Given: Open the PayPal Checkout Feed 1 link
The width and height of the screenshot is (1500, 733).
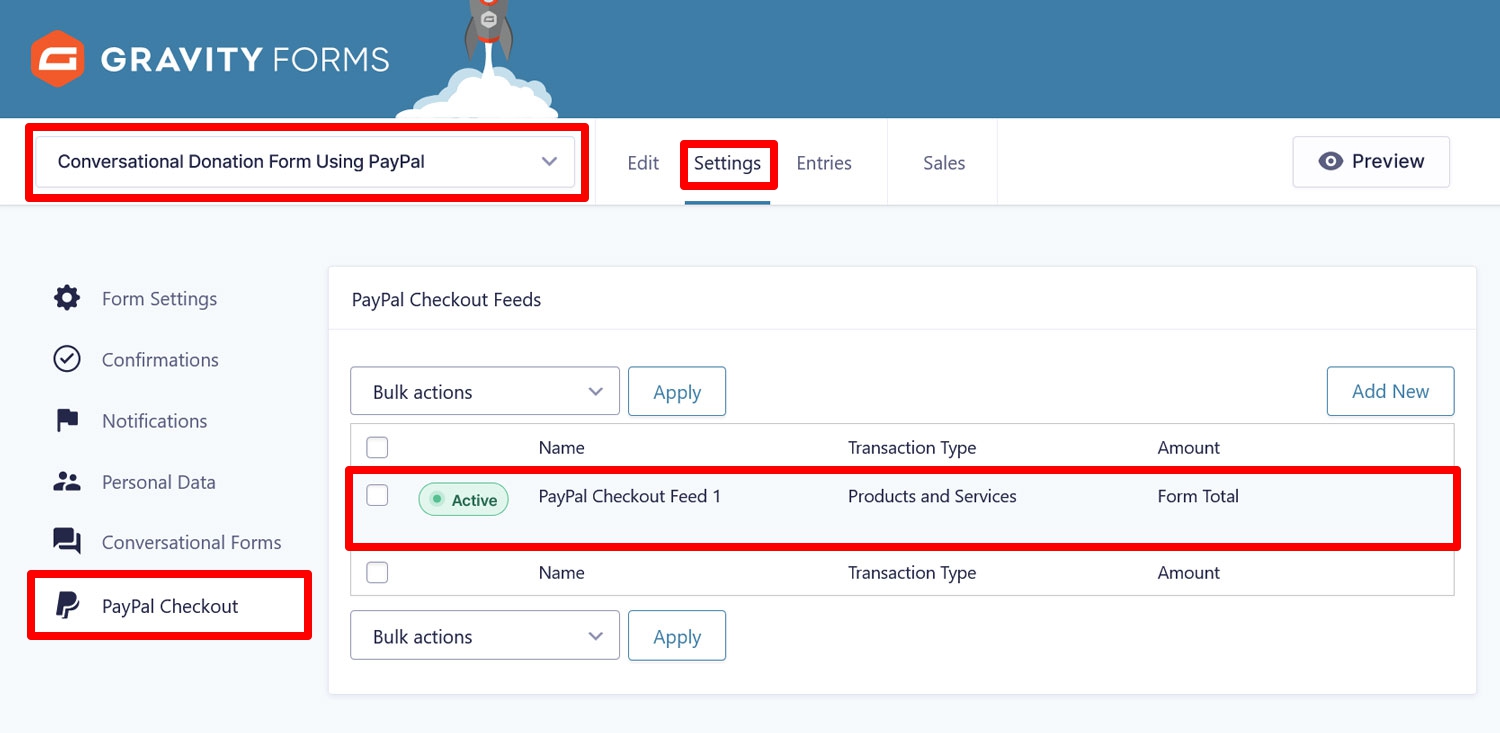Looking at the screenshot, I should (x=629, y=495).
